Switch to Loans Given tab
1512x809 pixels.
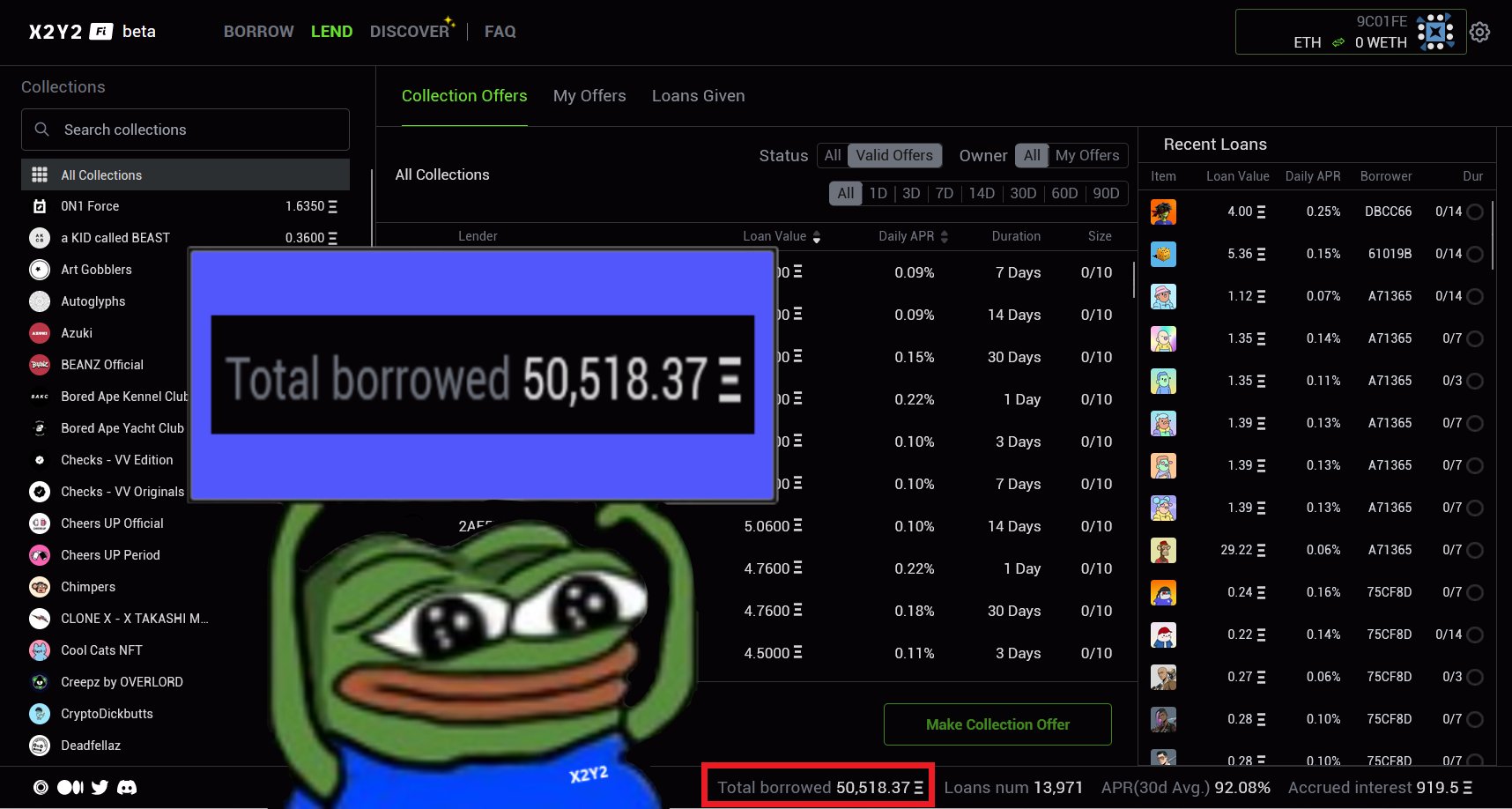pyautogui.click(x=699, y=96)
